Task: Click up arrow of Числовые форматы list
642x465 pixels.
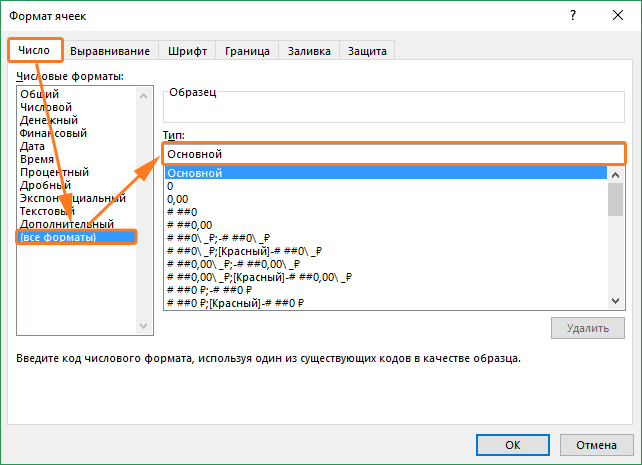Action: coord(143,96)
